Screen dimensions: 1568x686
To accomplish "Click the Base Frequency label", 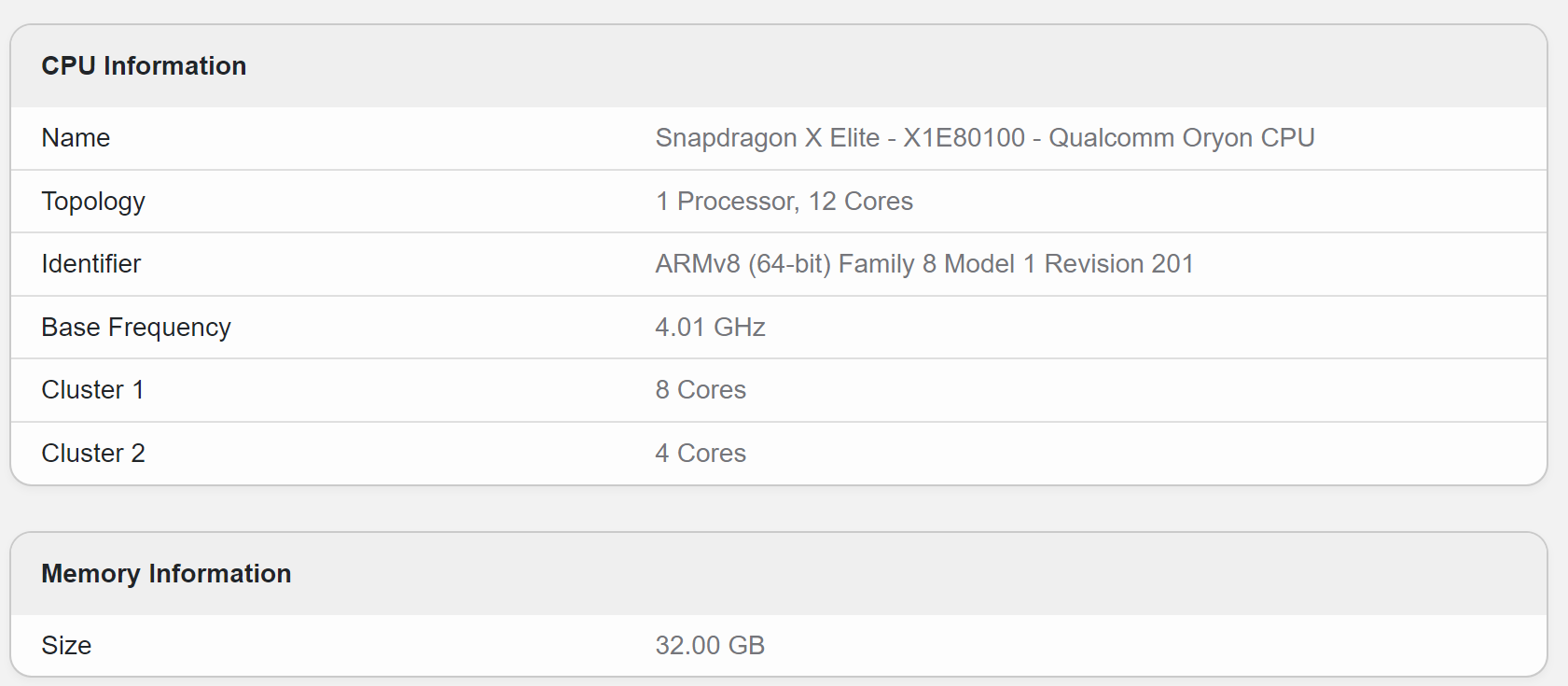I will (x=136, y=328).
